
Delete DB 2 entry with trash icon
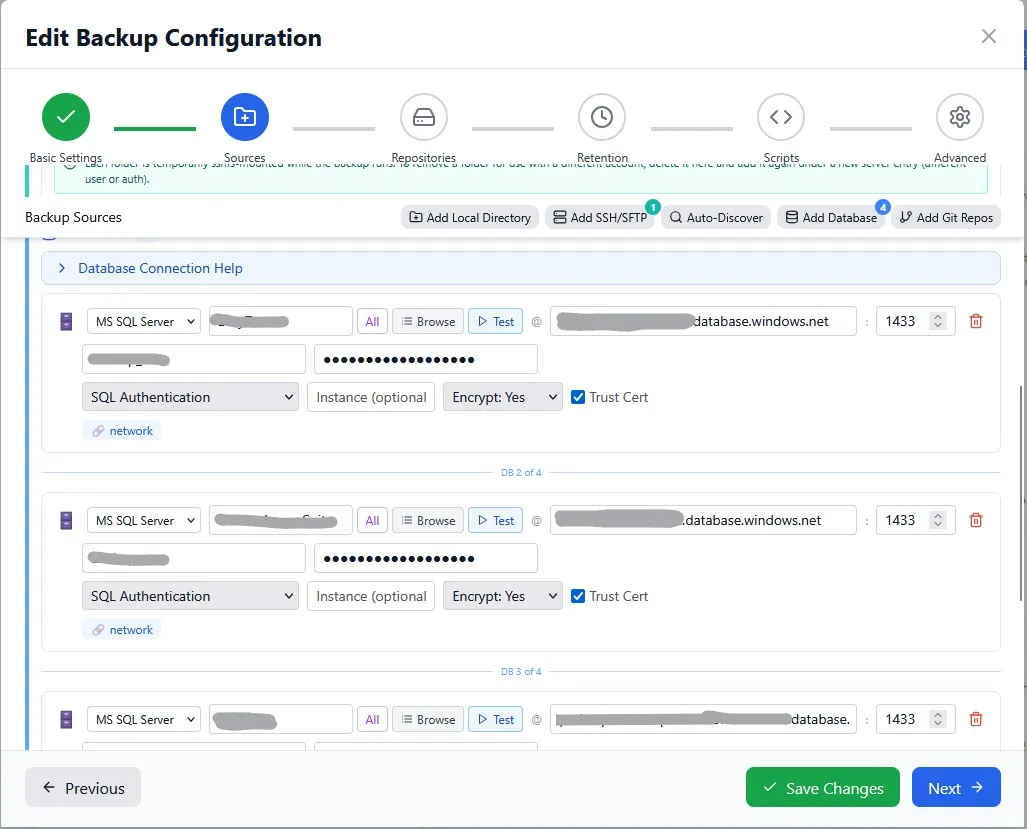tap(976, 521)
